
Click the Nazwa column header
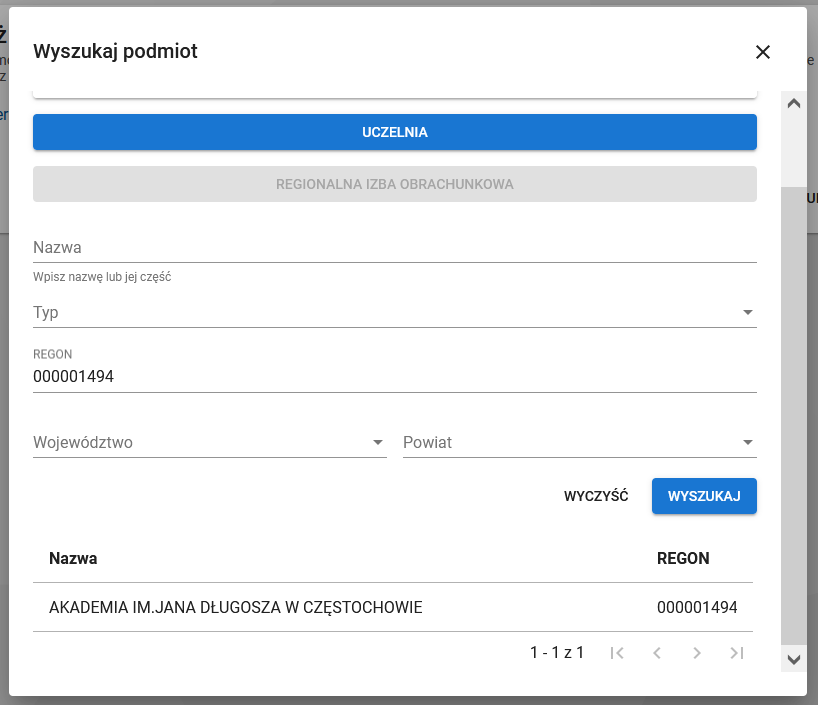pos(73,558)
